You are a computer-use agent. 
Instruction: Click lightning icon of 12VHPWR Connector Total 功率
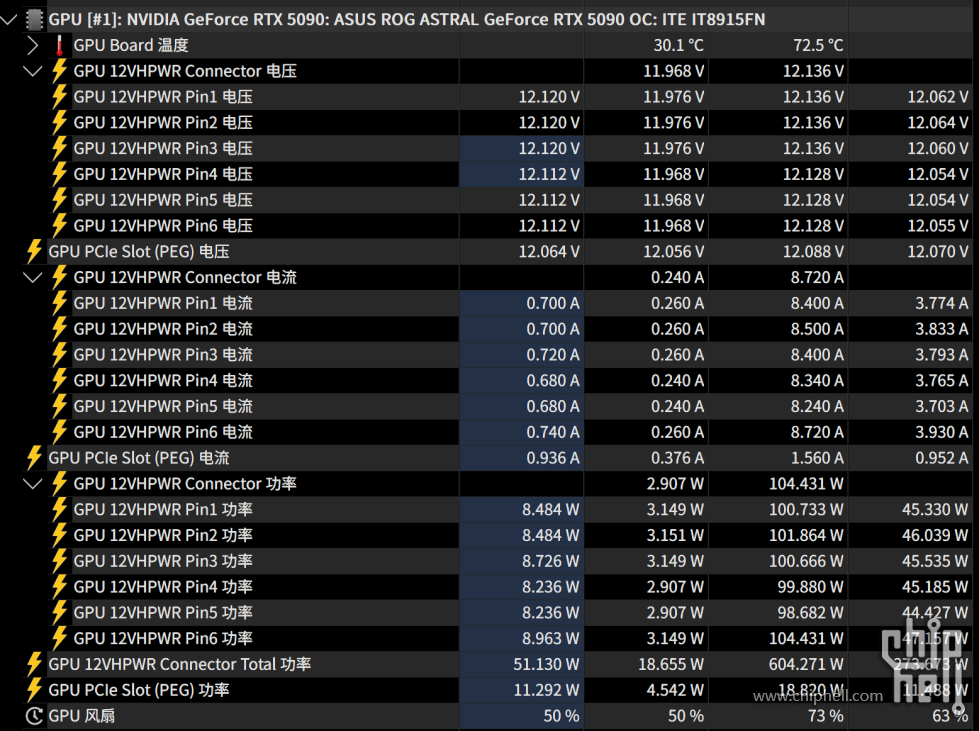point(34,664)
